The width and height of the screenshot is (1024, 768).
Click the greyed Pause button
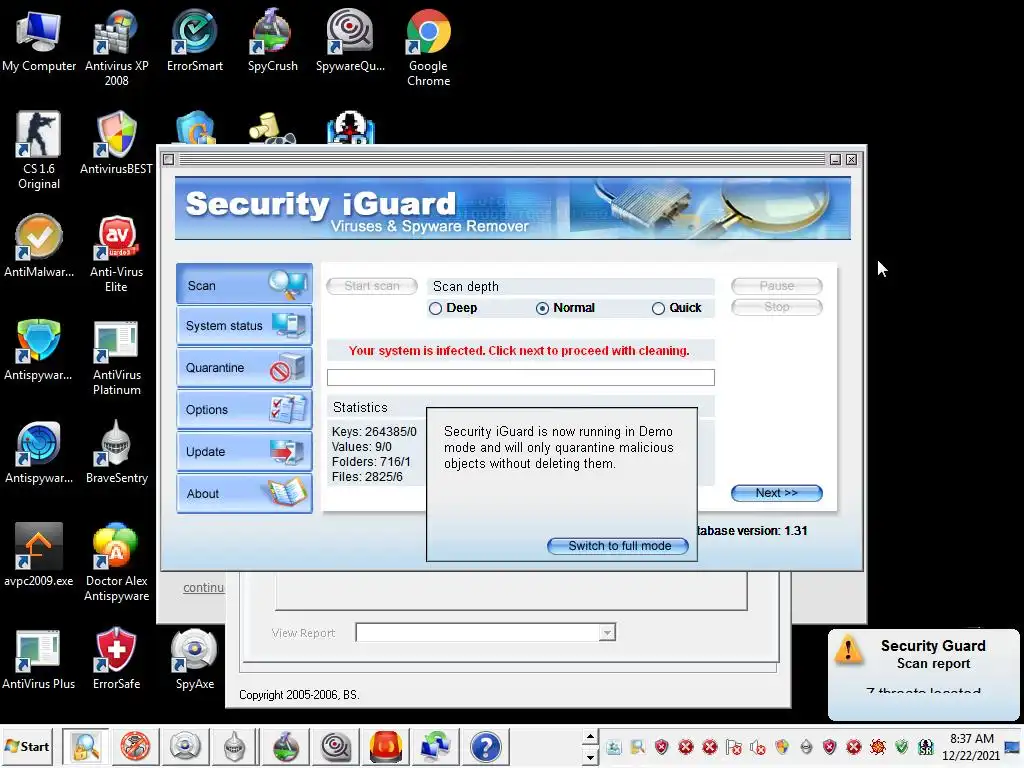click(x=776, y=286)
